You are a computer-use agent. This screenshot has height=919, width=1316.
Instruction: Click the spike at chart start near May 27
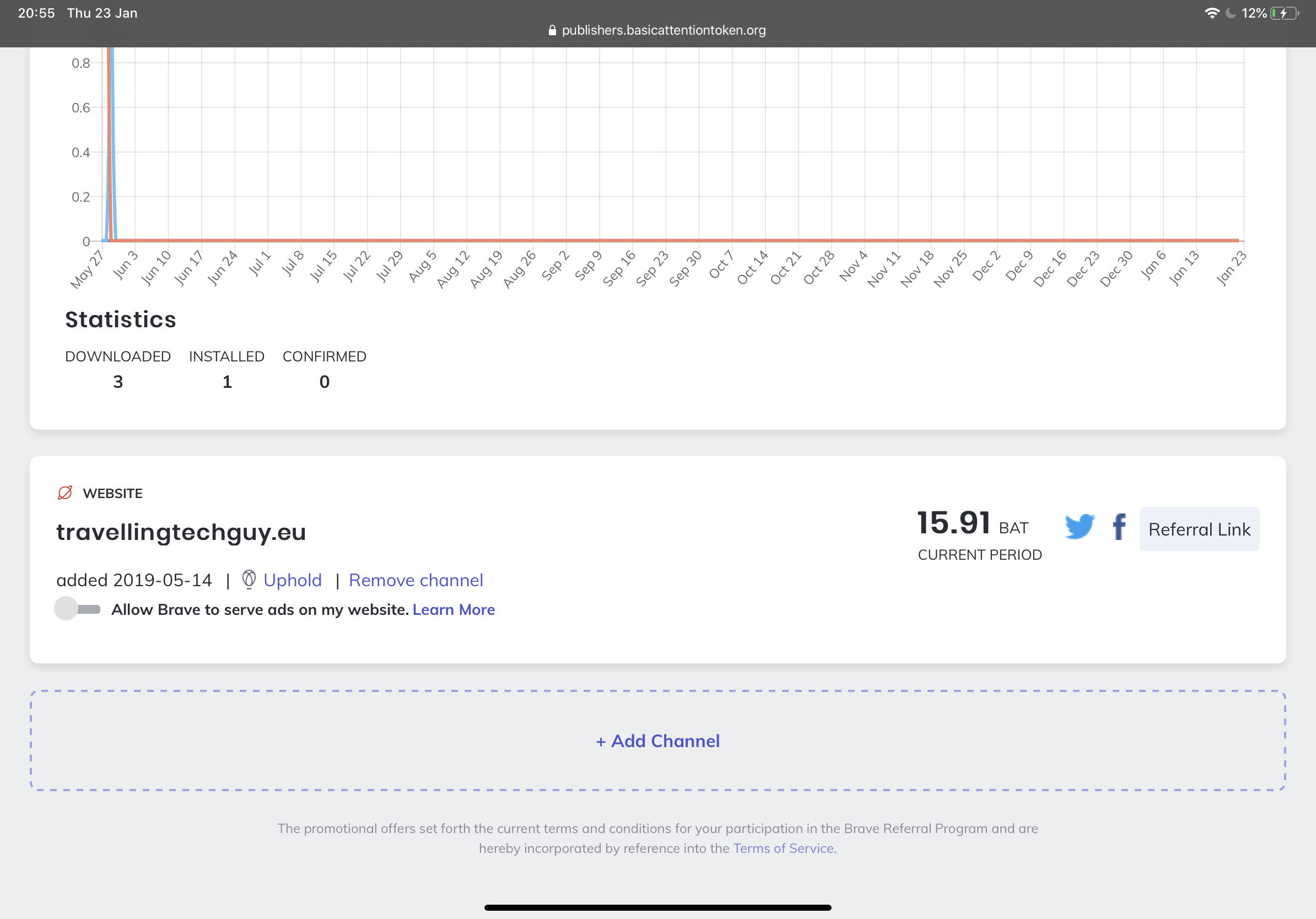110,143
